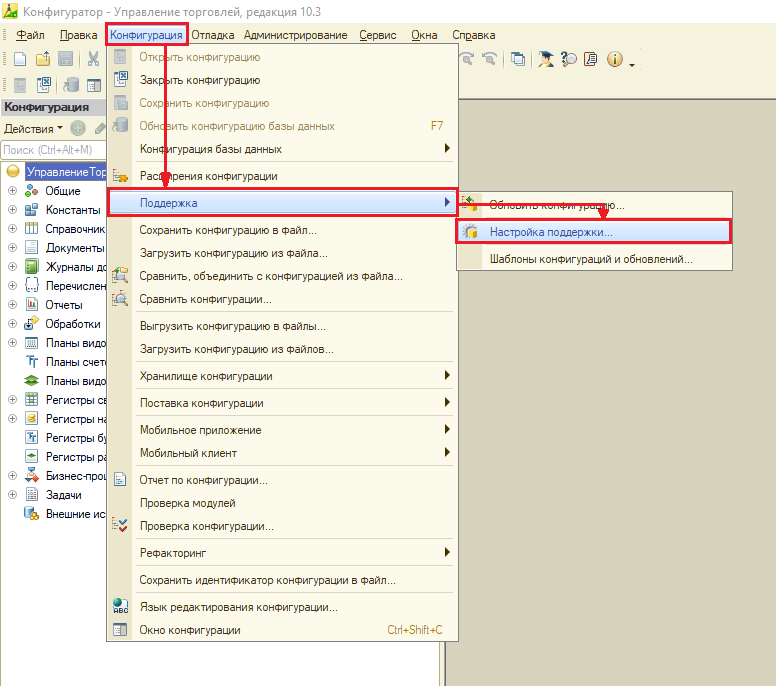Viewport: 776px width, 686px height.
Task: Choose Закрыть конфигурацию menu item
Action: pos(282,80)
